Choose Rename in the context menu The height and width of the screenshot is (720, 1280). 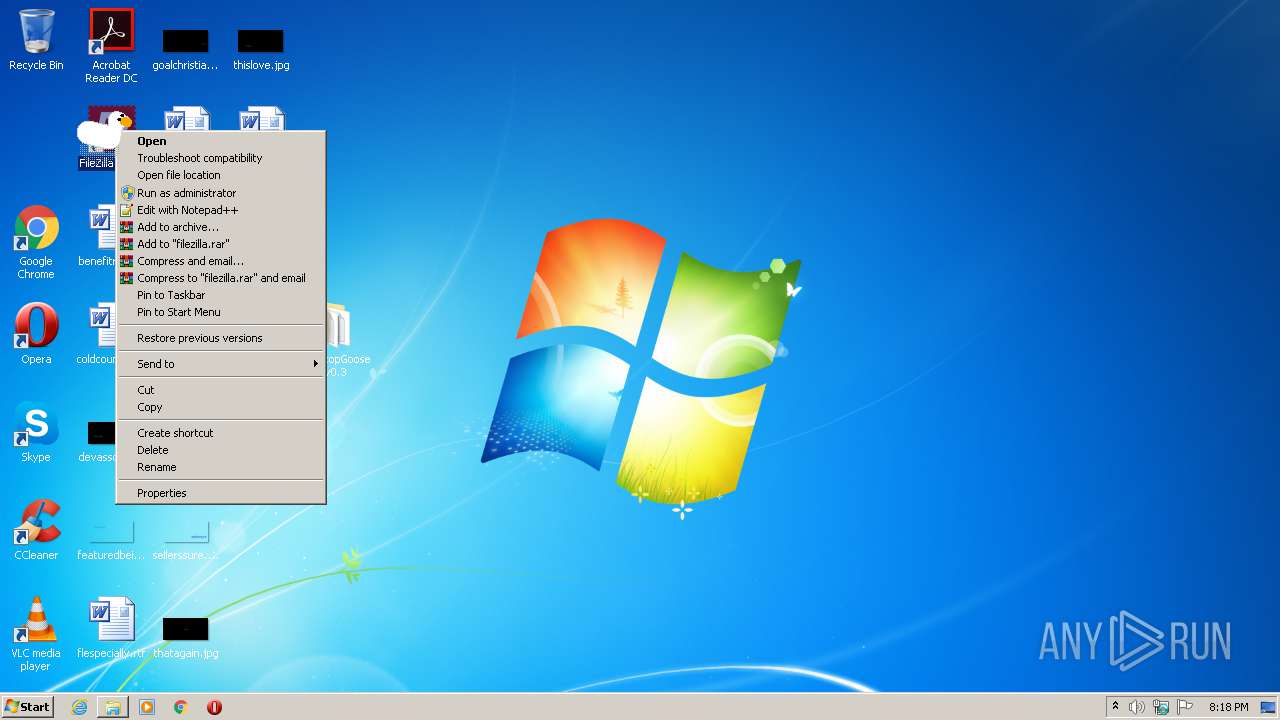coord(221,467)
